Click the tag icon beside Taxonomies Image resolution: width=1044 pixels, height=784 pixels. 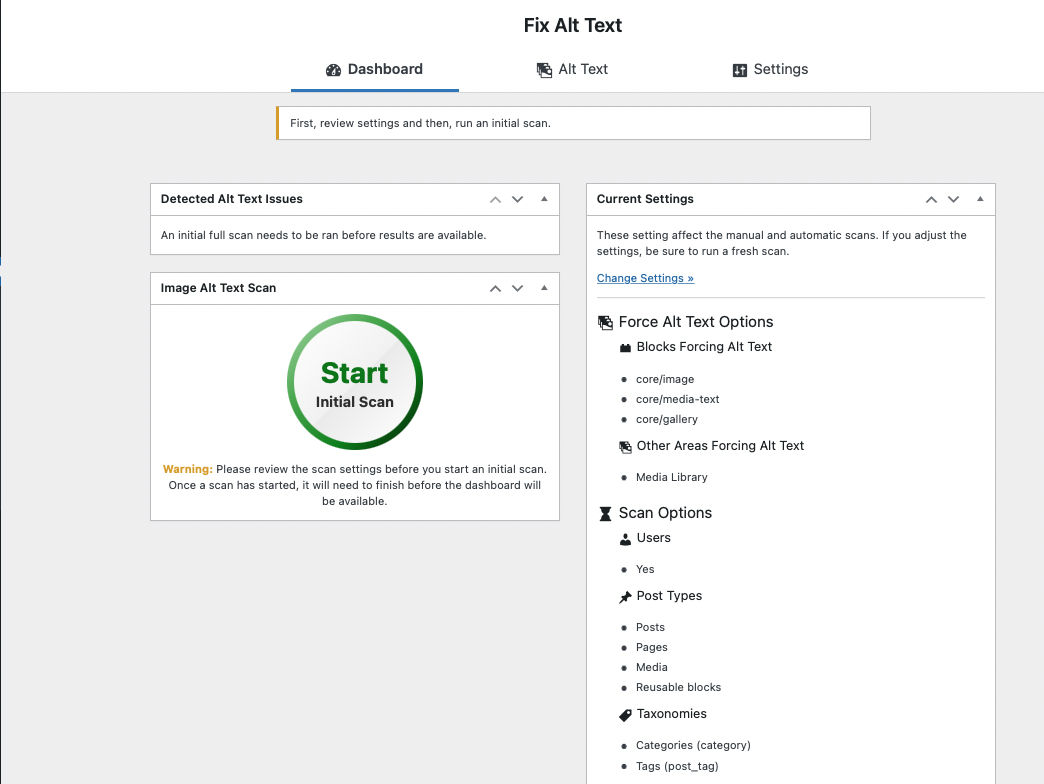click(x=625, y=714)
